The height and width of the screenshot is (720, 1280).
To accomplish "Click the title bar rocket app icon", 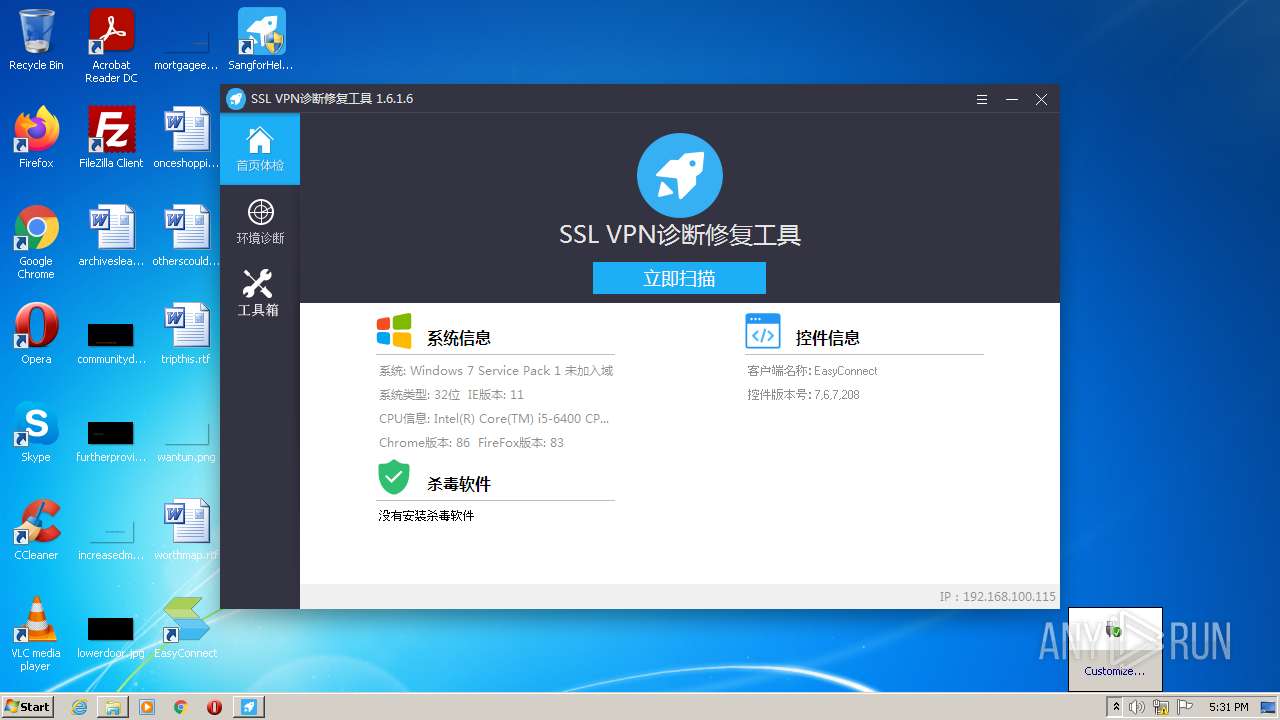I will click(236, 99).
